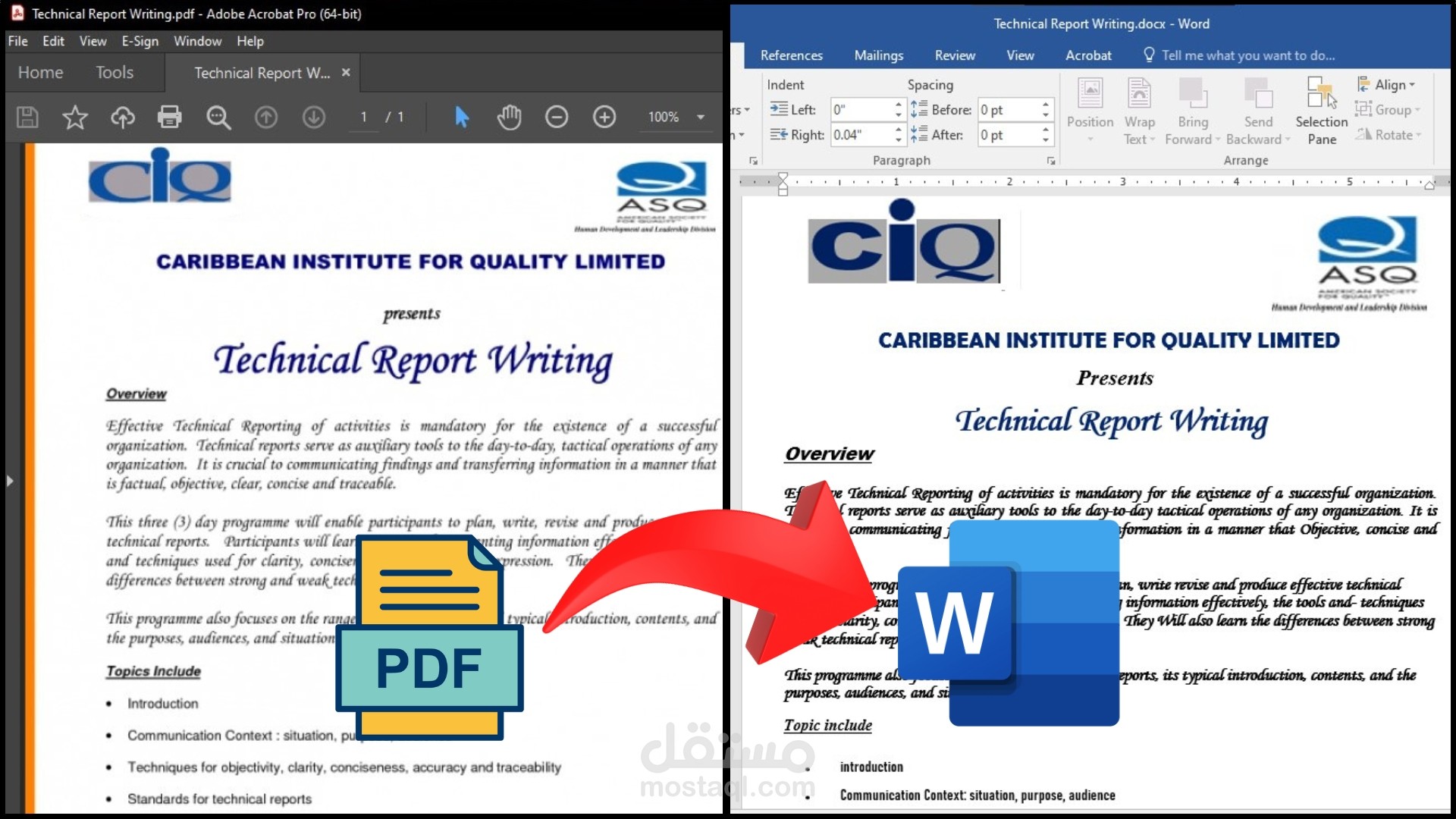Click 'Topics Include' heading in the PDF
This screenshot has width=1456, height=819.
tap(153, 671)
